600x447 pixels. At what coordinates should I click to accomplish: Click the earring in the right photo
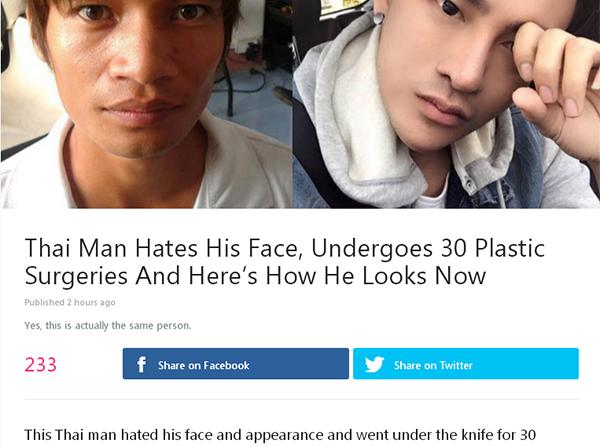click(378, 18)
